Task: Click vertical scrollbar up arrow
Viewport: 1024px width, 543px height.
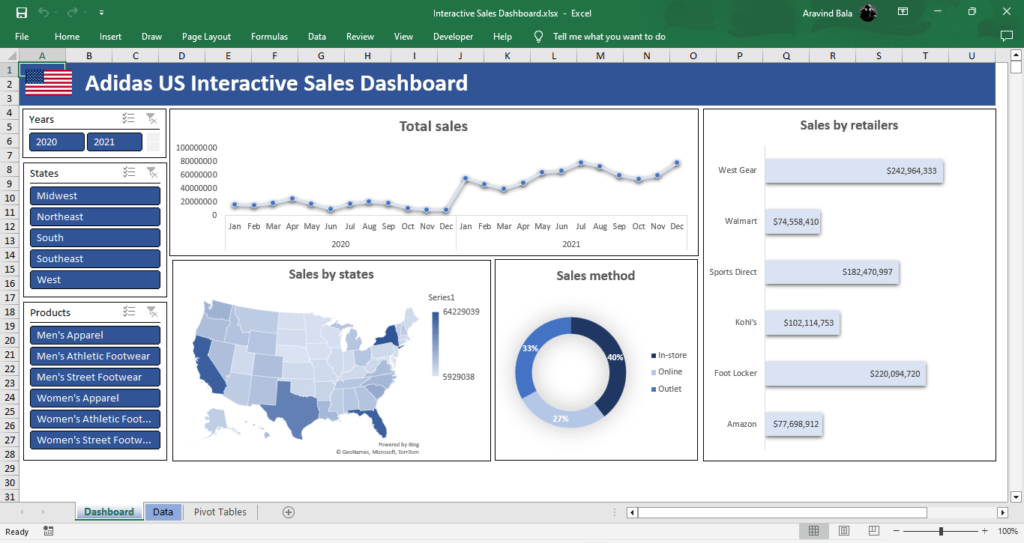Action: click(1016, 55)
